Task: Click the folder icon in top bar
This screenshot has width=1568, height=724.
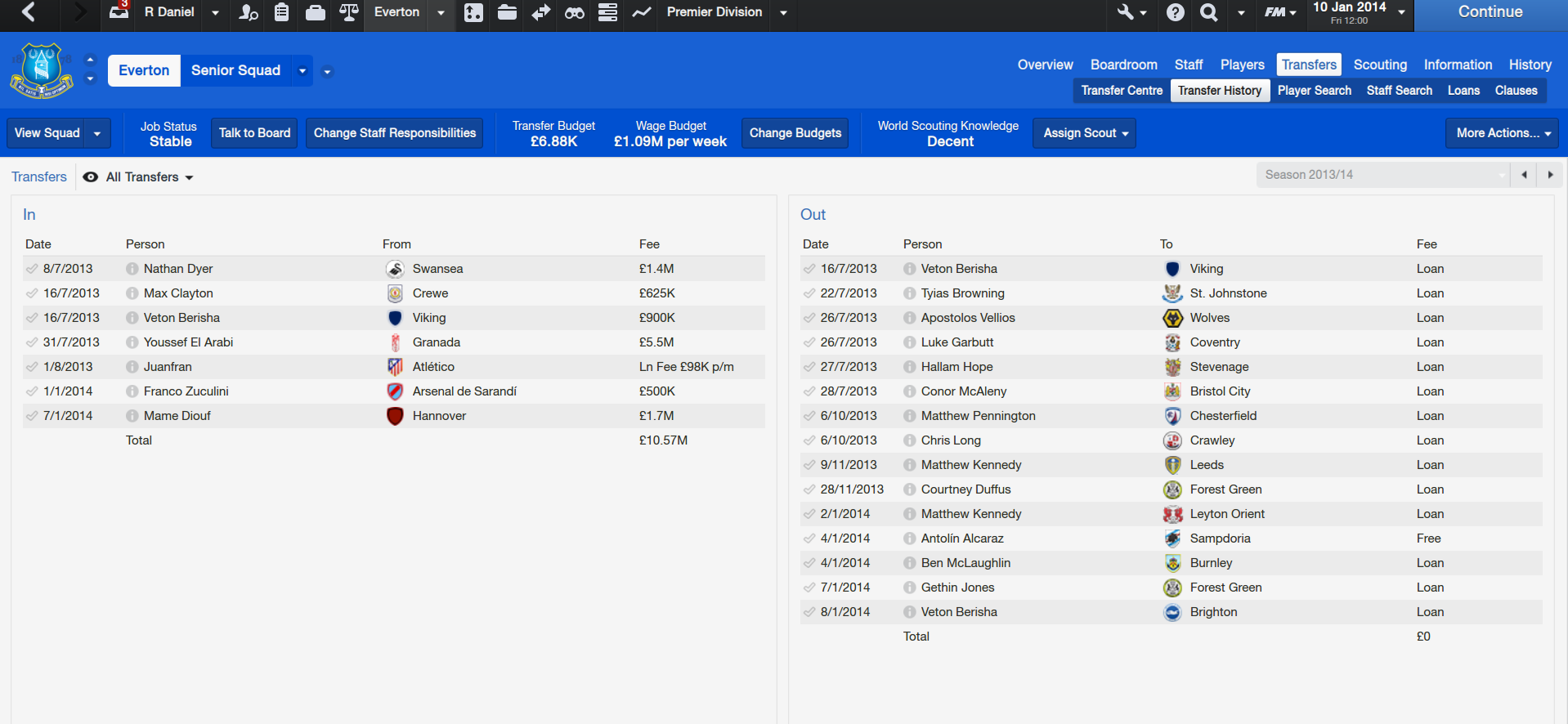Action: coord(507,12)
